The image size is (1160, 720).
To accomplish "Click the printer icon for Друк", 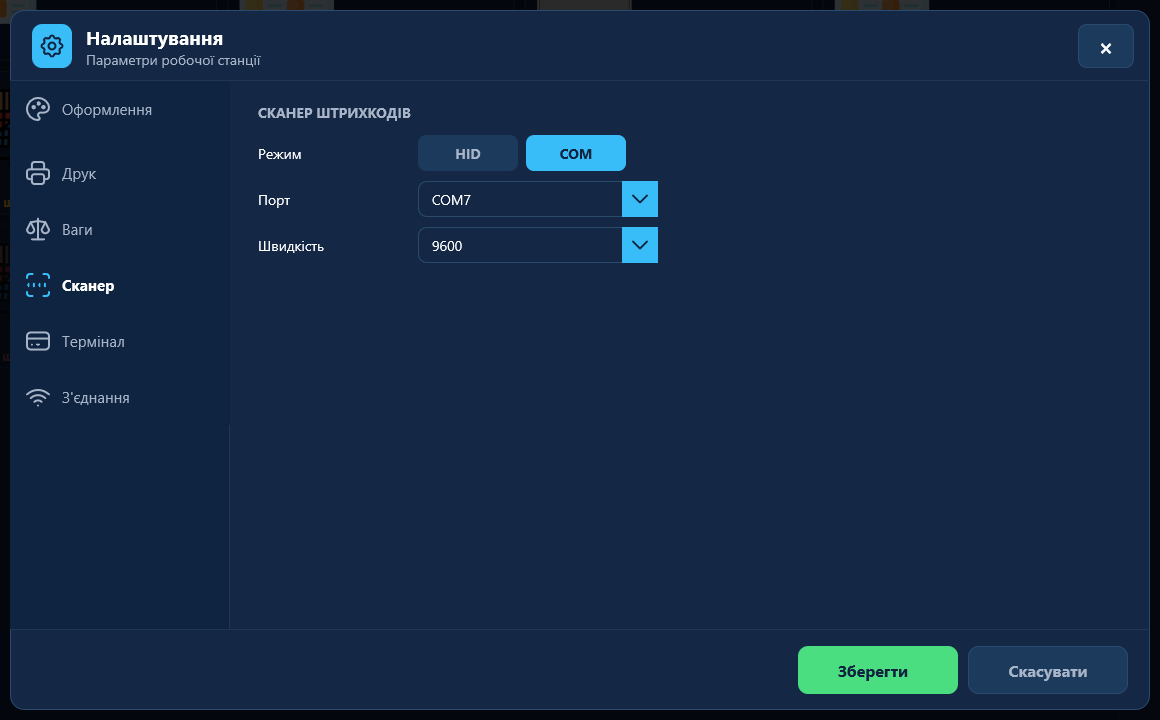I will [x=38, y=173].
